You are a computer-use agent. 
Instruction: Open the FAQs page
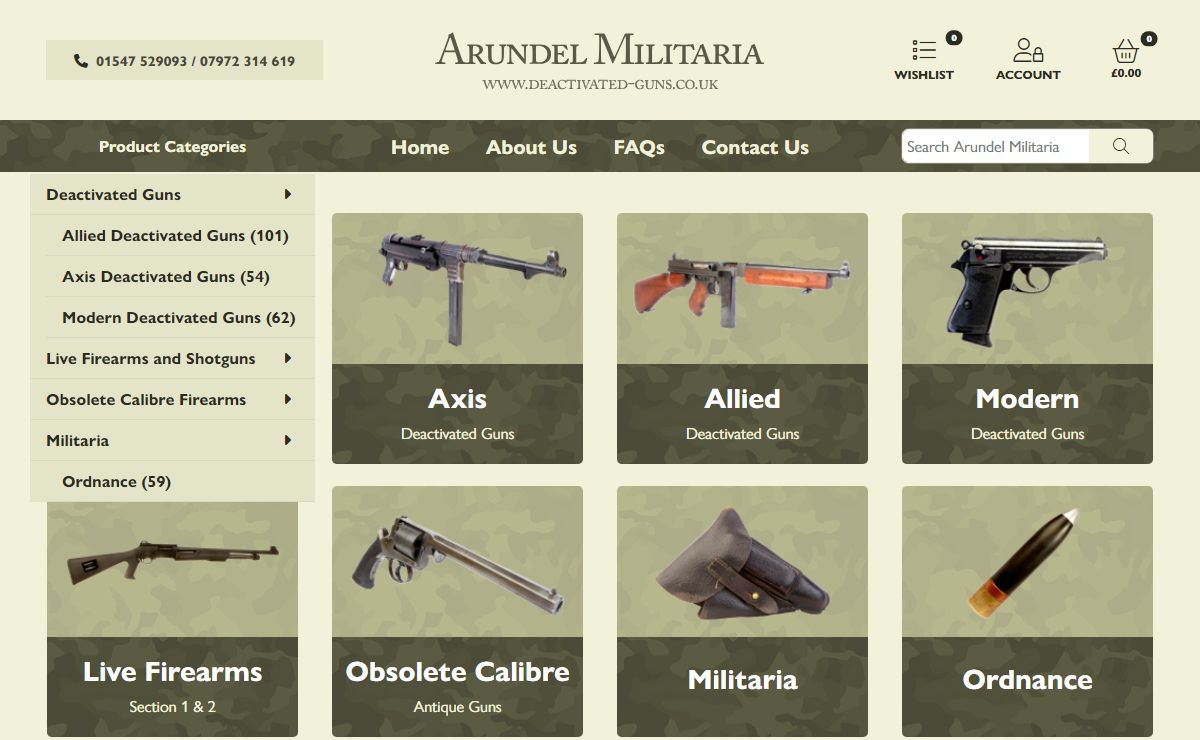[639, 147]
